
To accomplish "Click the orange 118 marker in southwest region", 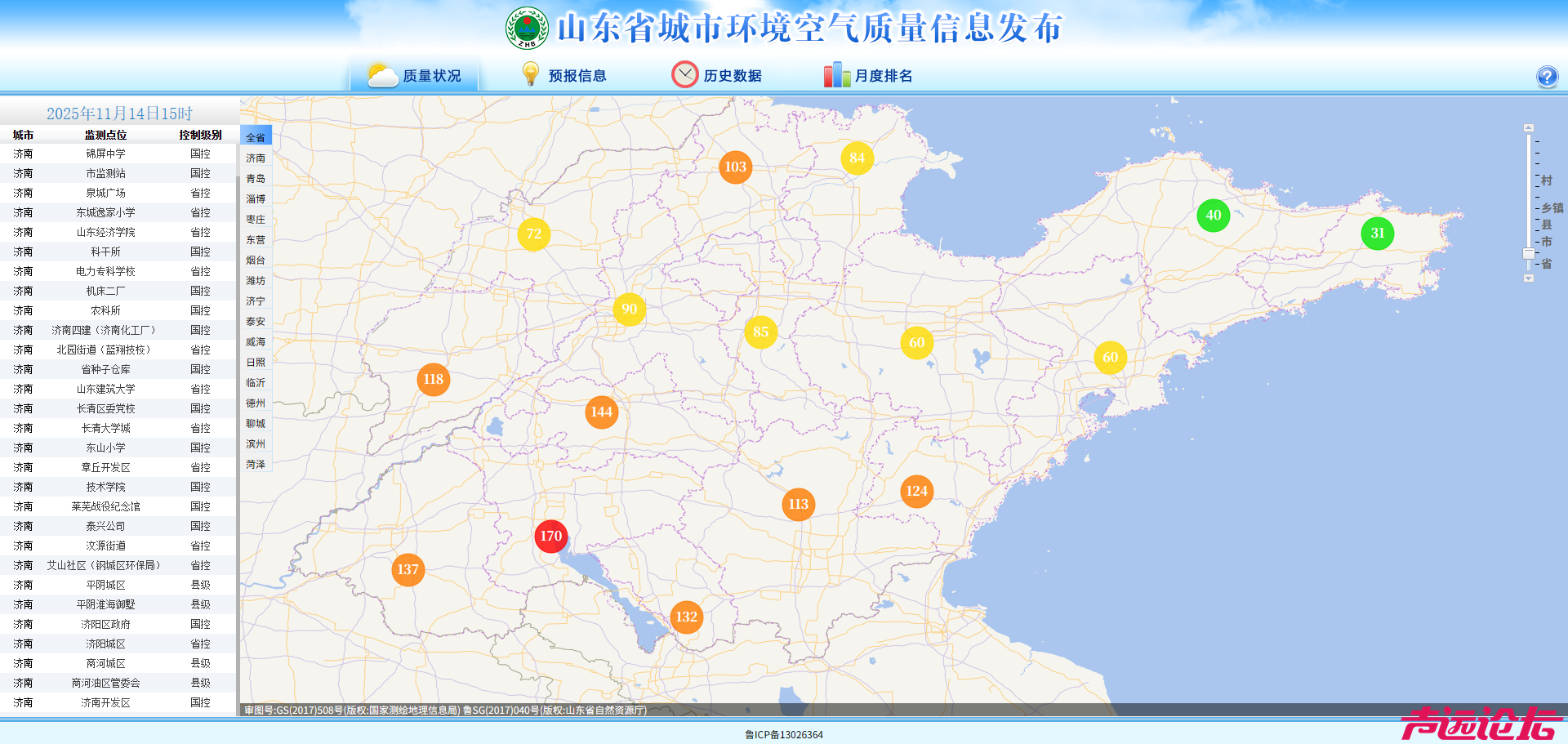I will tap(433, 379).
